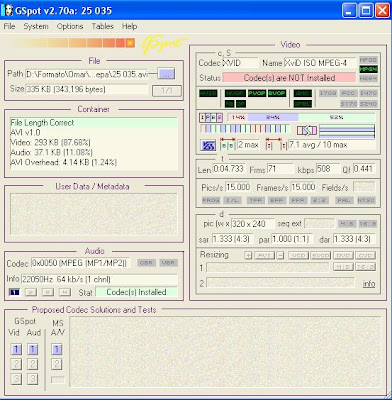Click the blue frame-percentage bar segment

point(273,117)
